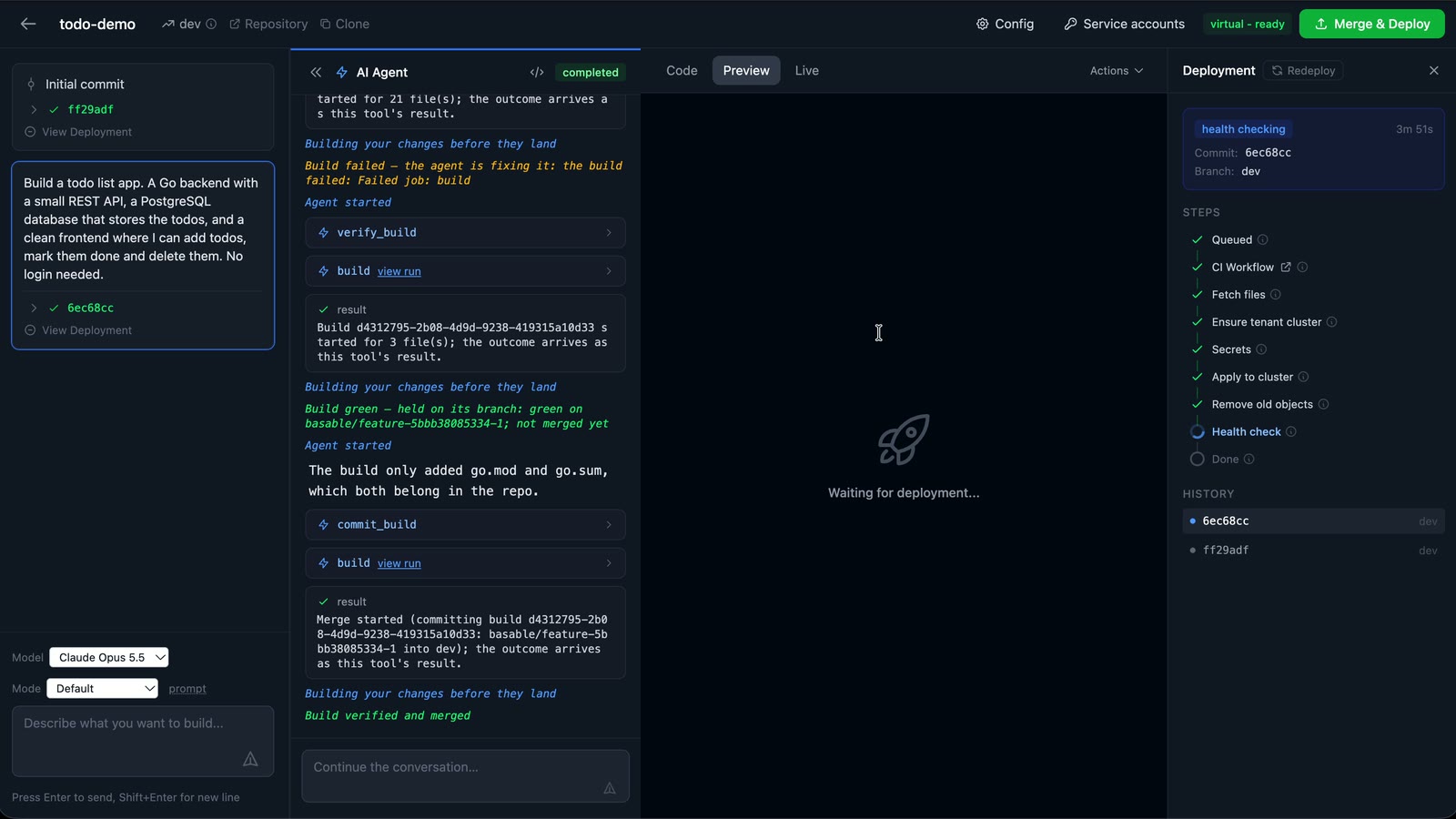Open Service accounts

1124,24
